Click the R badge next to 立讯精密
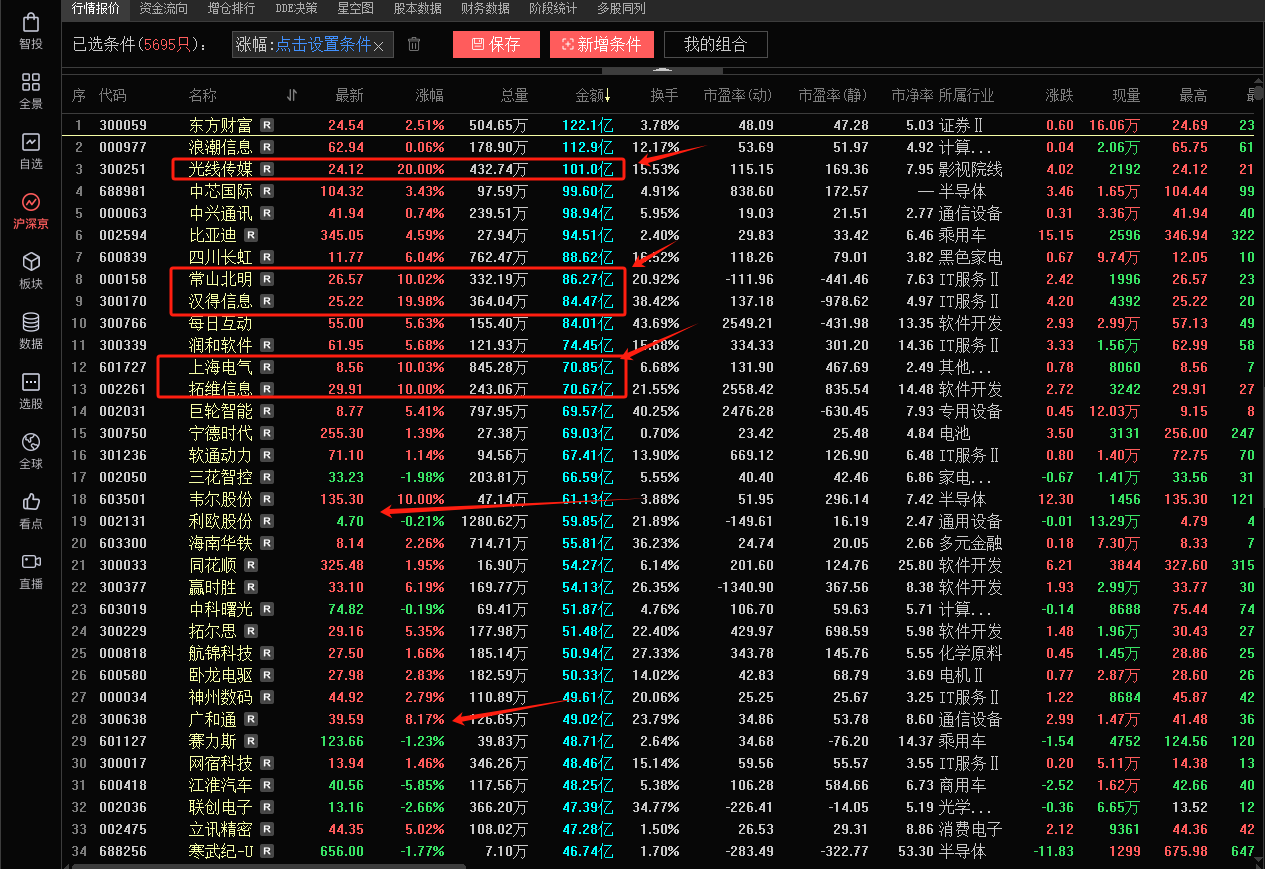Viewport: 1265px width, 869px height. pos(267,829)
